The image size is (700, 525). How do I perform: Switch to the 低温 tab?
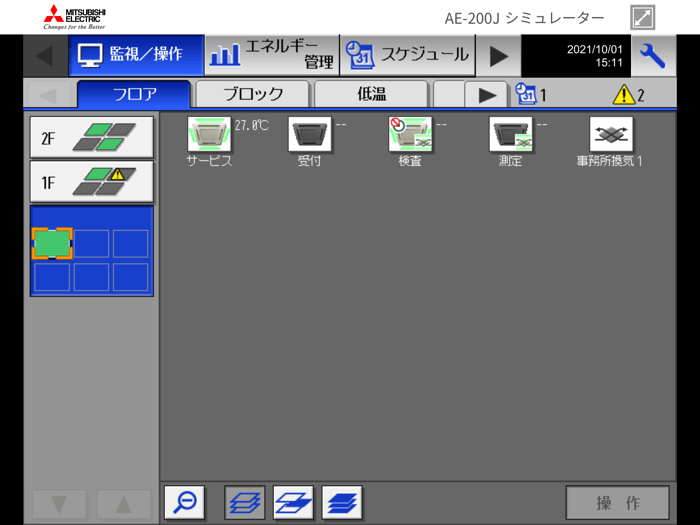[x=371, y=94]
